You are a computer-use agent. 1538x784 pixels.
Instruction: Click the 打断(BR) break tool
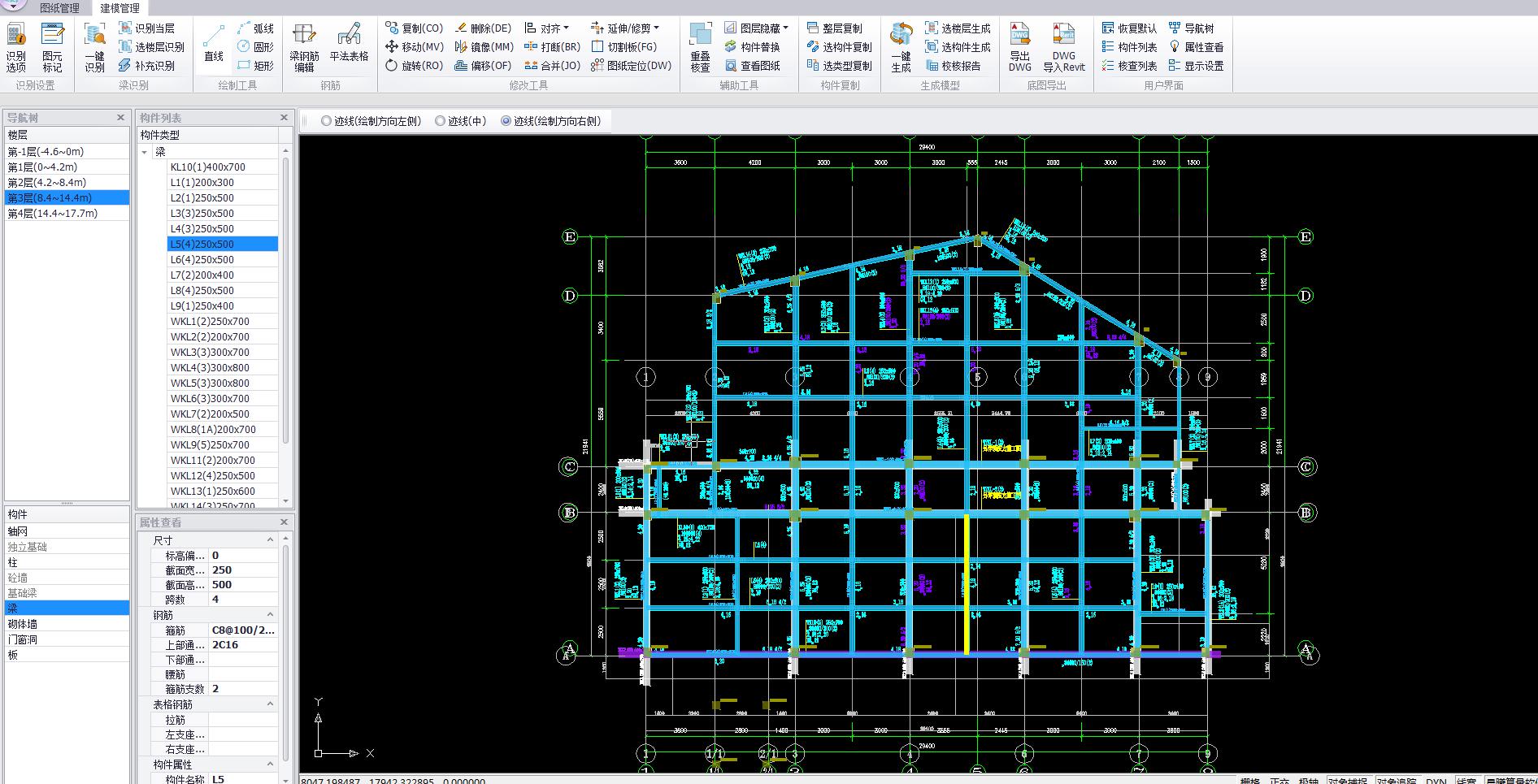(x=553, y=47)
